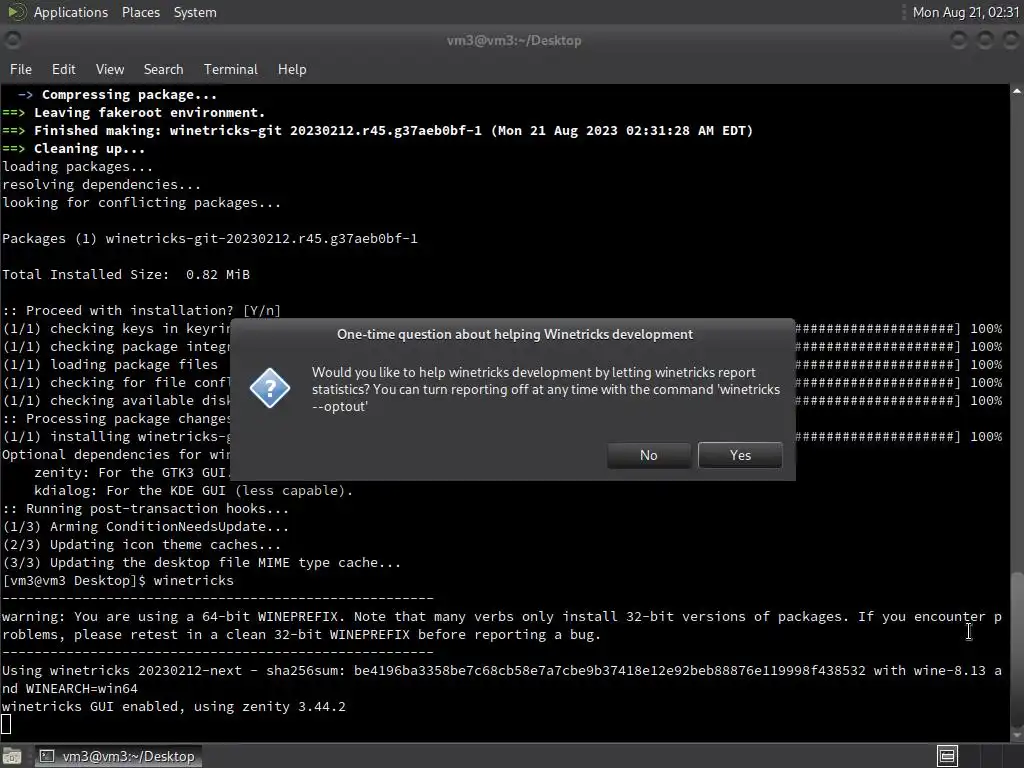Open the Search menu
Screen dimensions: 1024x768
point(163,69)
